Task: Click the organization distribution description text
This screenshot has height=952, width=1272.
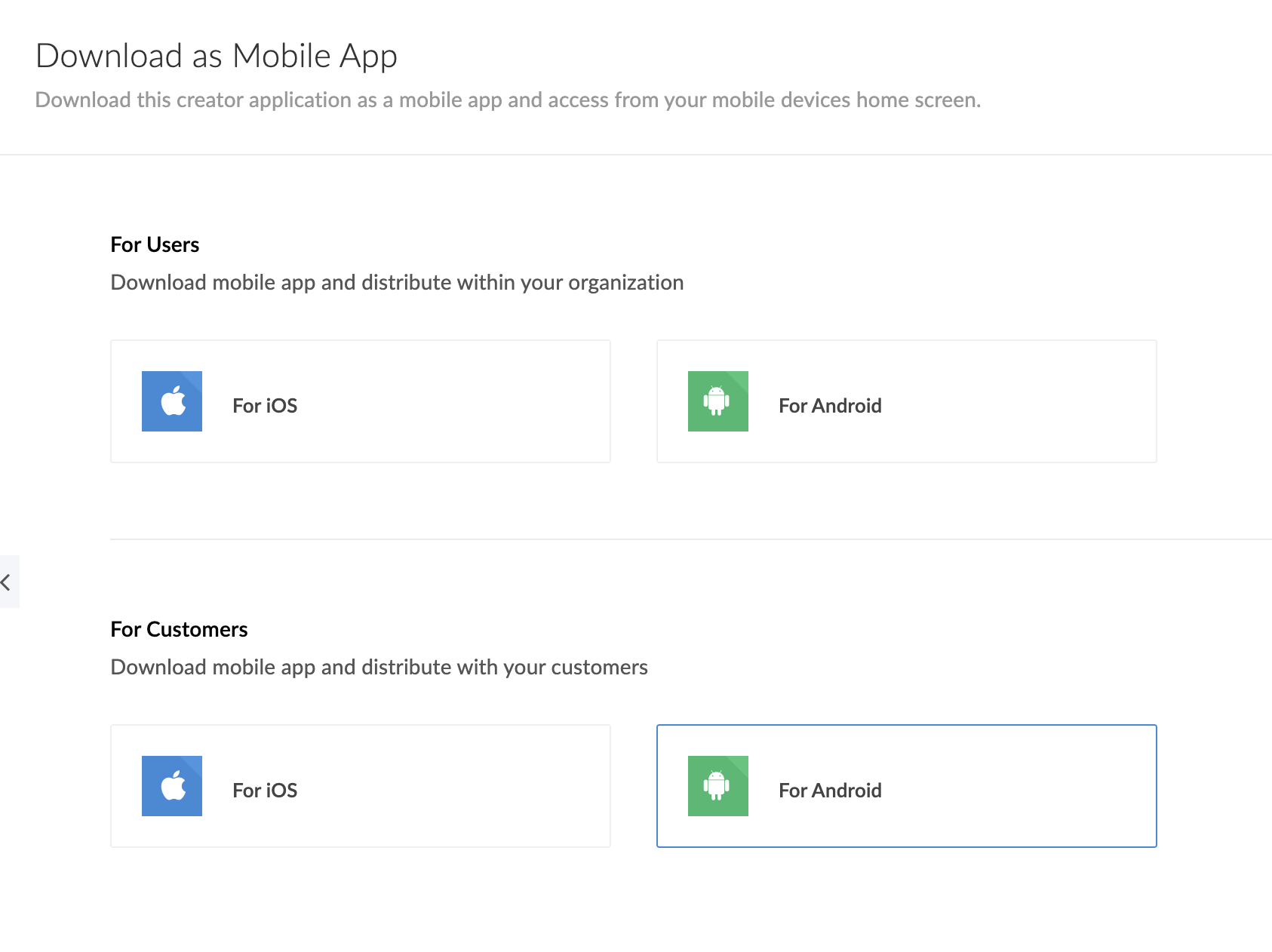Action: coord(397,282)
